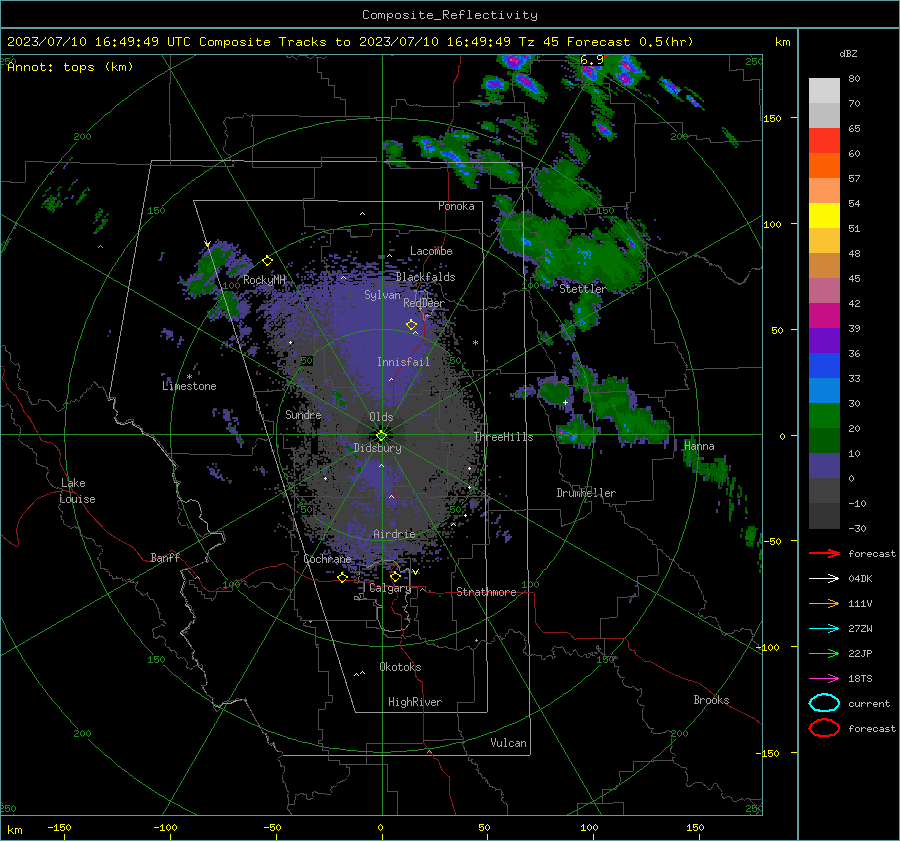Click the 'Annot: tops (km)' label
The width and height of the screenshot is (900, 841).
pyautogui.click(x=70, y=67)
